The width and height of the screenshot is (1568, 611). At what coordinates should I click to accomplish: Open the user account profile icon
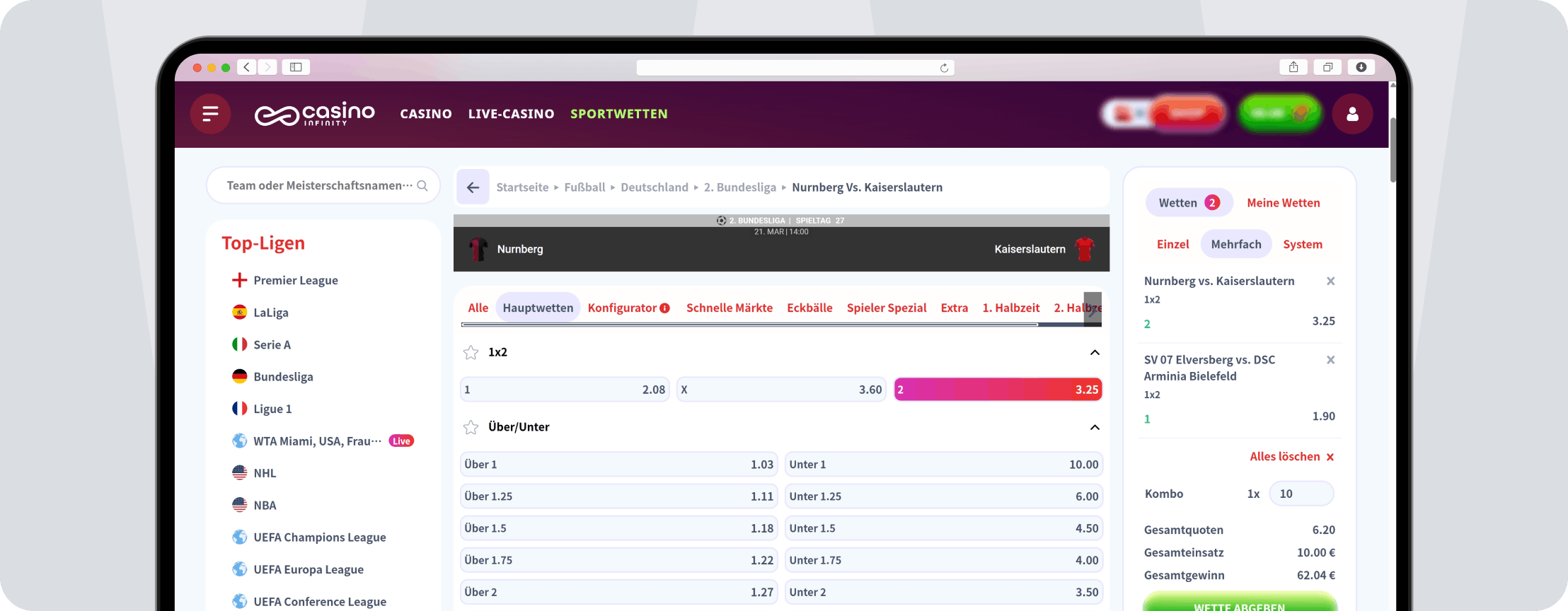click(1352, 114)
